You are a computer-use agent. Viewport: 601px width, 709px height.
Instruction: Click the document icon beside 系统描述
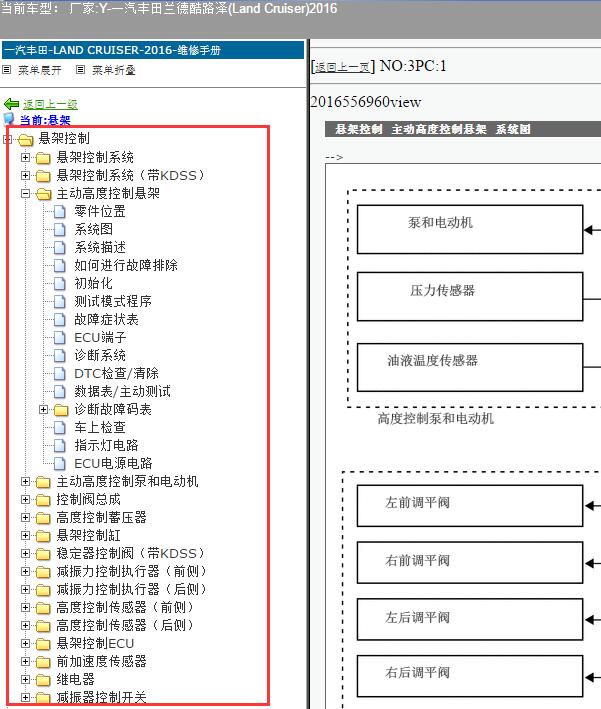tap(60, 247)
